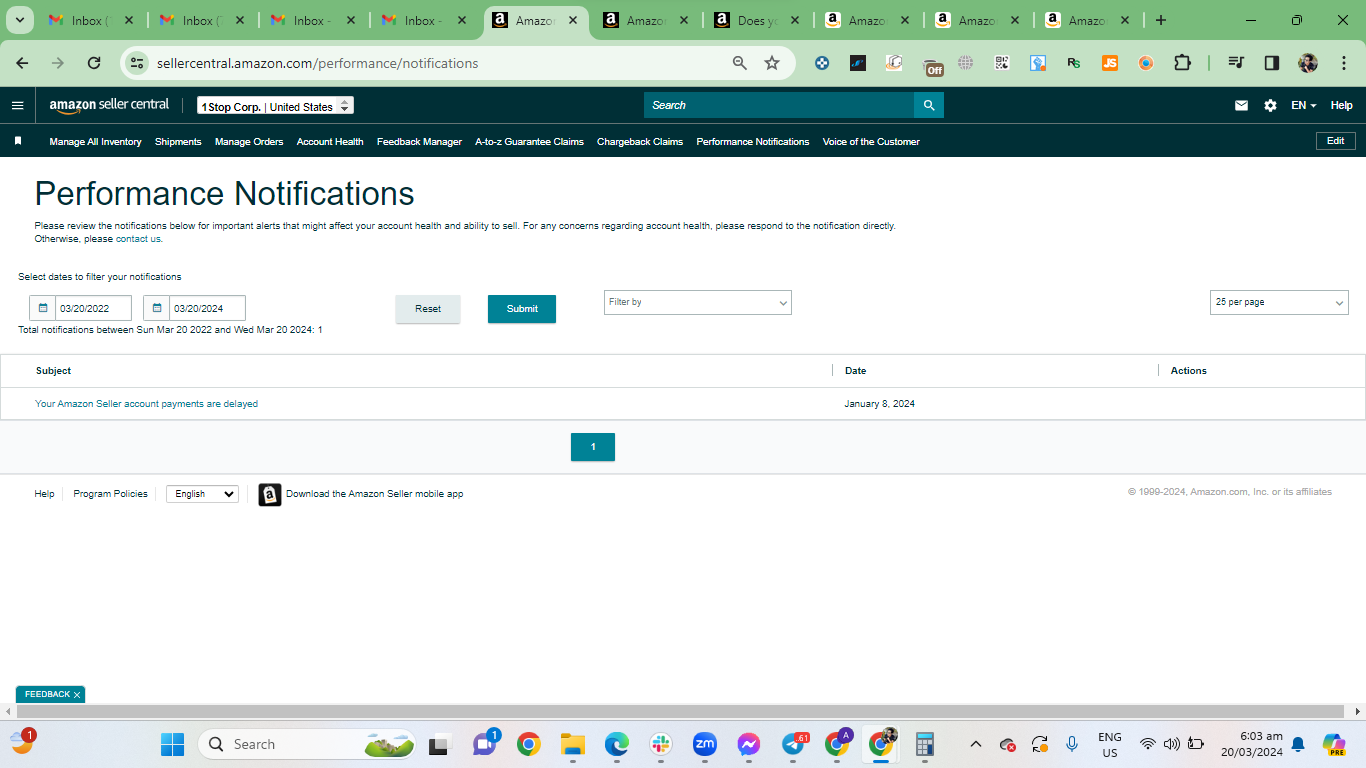Open Telegram from the taskbar
Screen dimensions: 1366x768
(x=795, y=744)
